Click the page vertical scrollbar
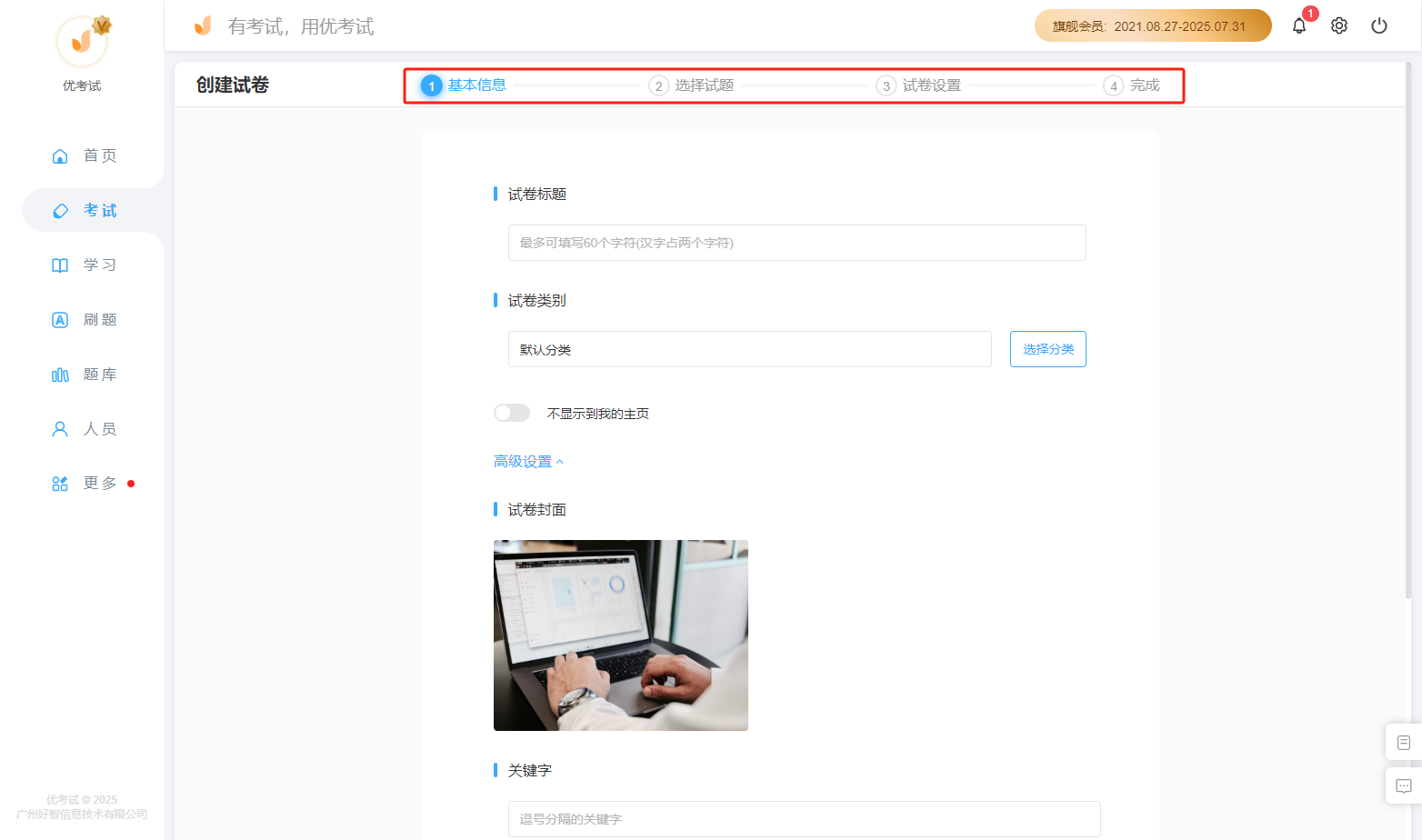 pos(1408,330)
